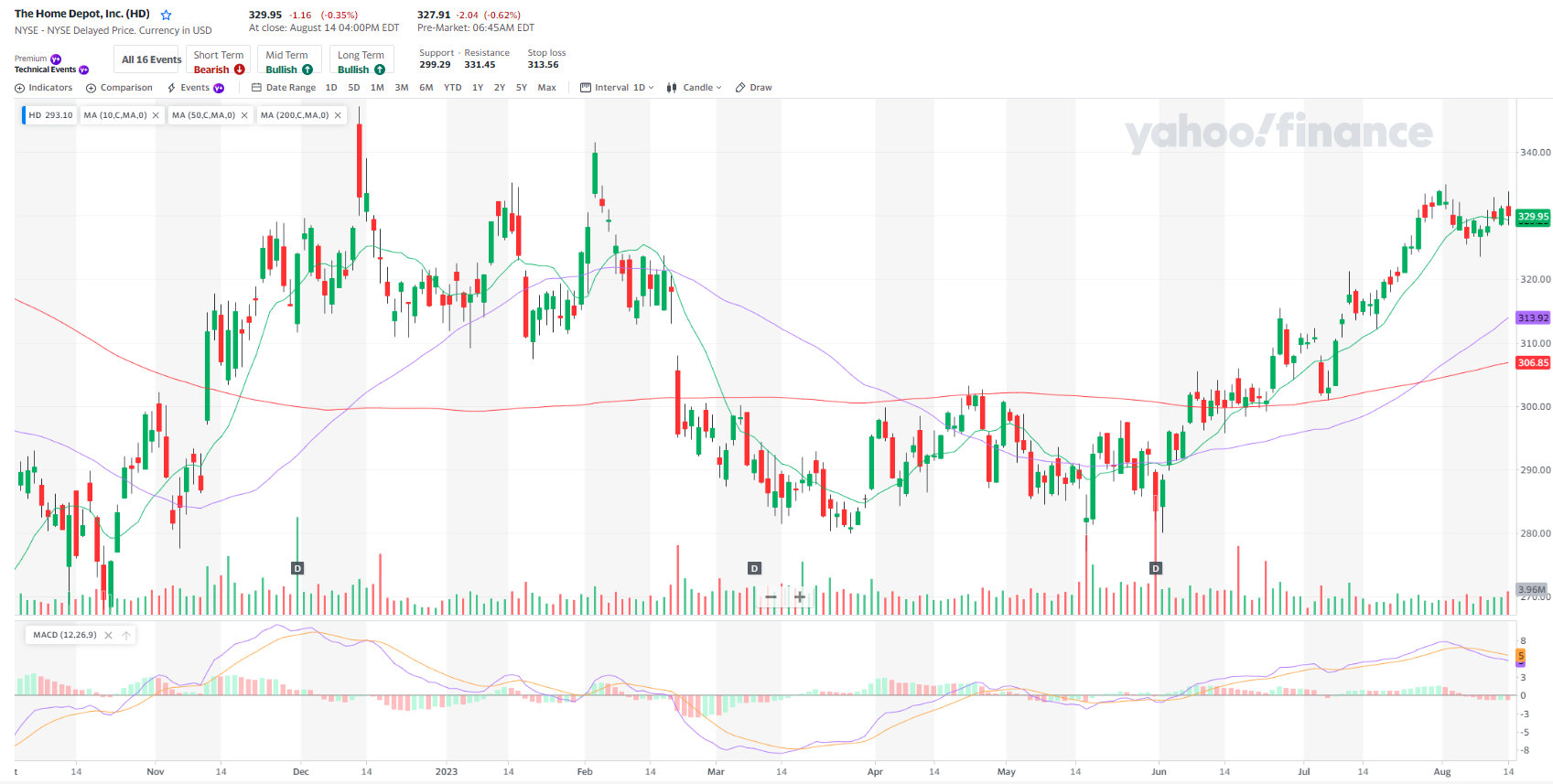Image resolution: width=1553 pixels, height=784 pixels.
Task: Remove the MACD (12,26,9) panel
Action: pyautogui.click(x=108, y=635)
